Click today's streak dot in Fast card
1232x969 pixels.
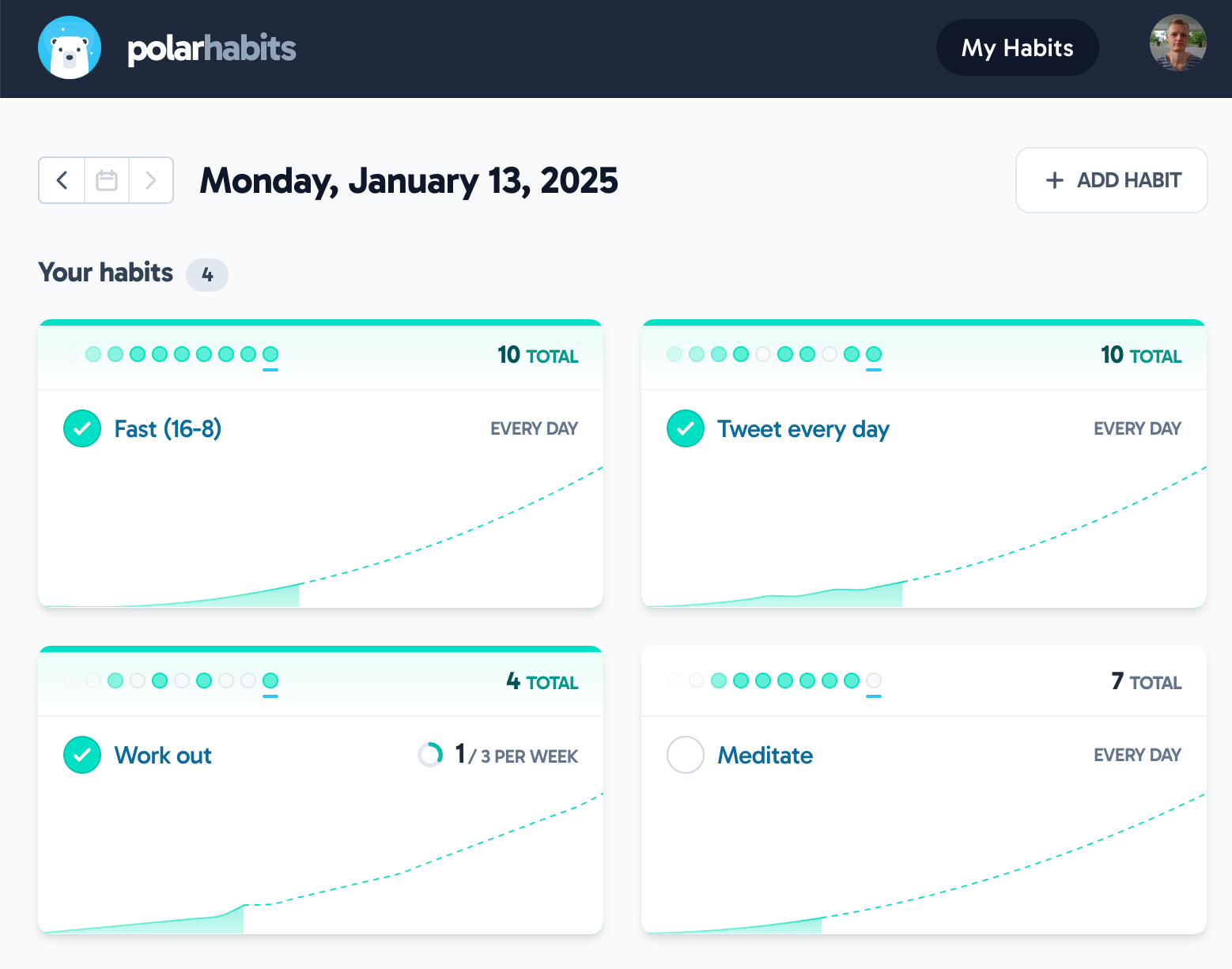point(270,354)
